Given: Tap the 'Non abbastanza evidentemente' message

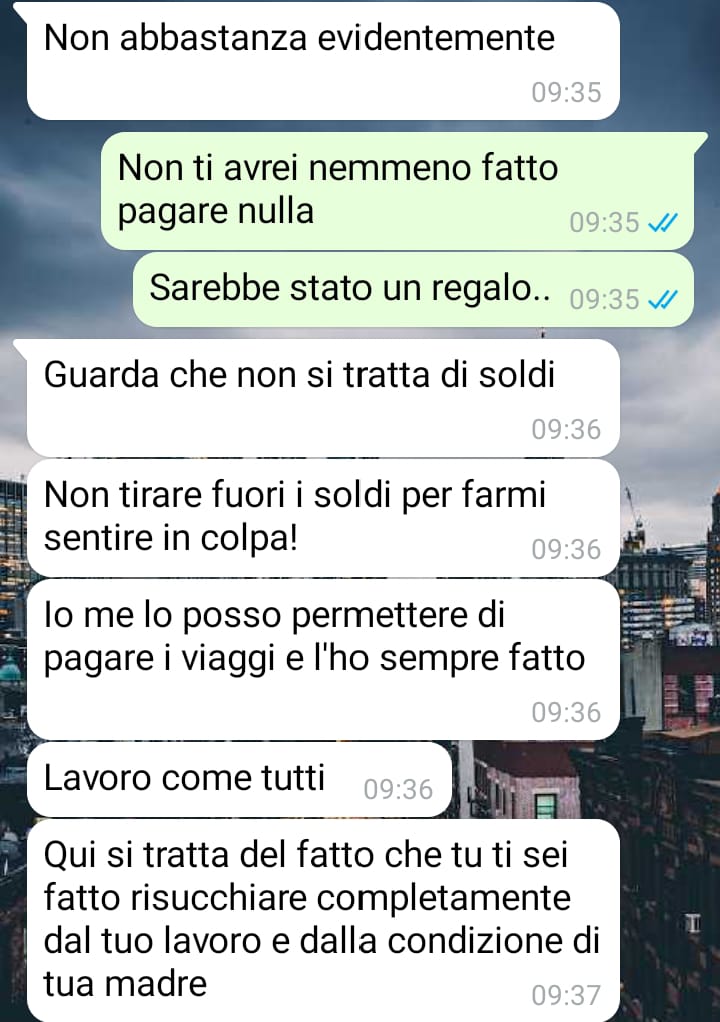Looking at the screenshot, I should pos(323,61).
